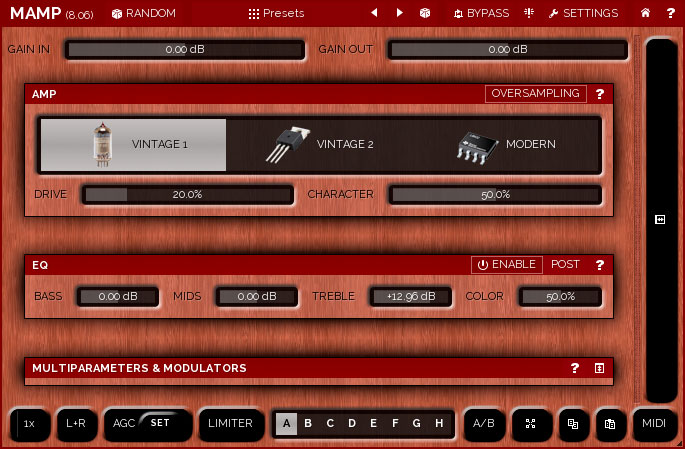Click the BASS value field
This screenshot has width=685, height=449.
pos(118,297)
